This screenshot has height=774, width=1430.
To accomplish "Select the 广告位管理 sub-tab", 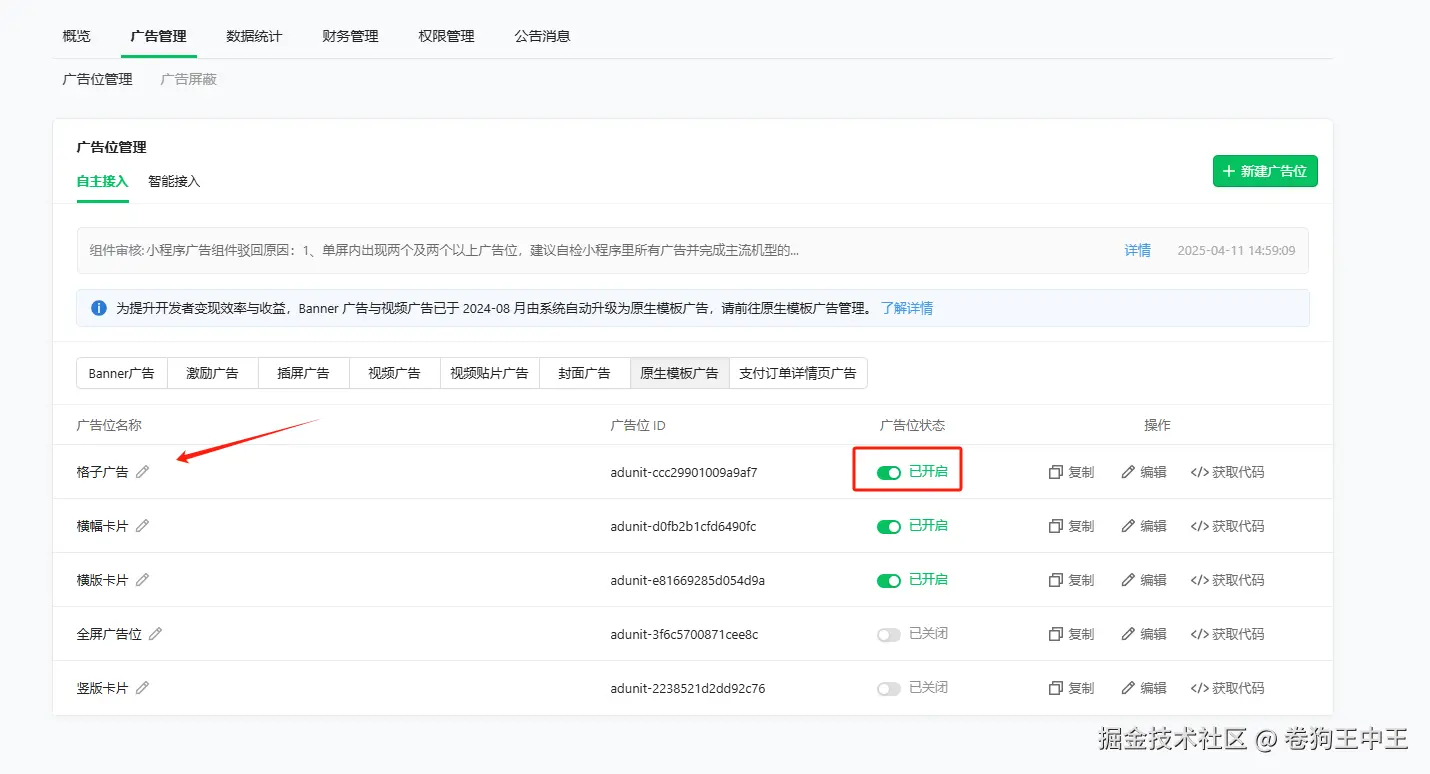I will point(97,79).
